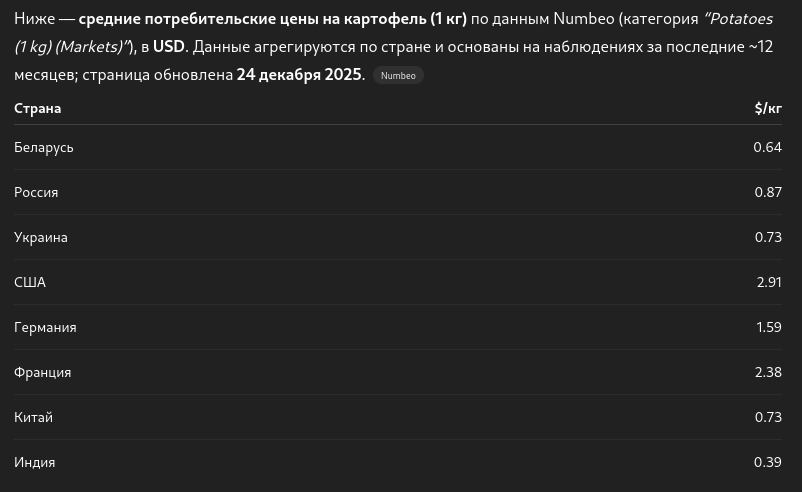Select the США country cell
The image size is (802, 492).
(30, 282)
